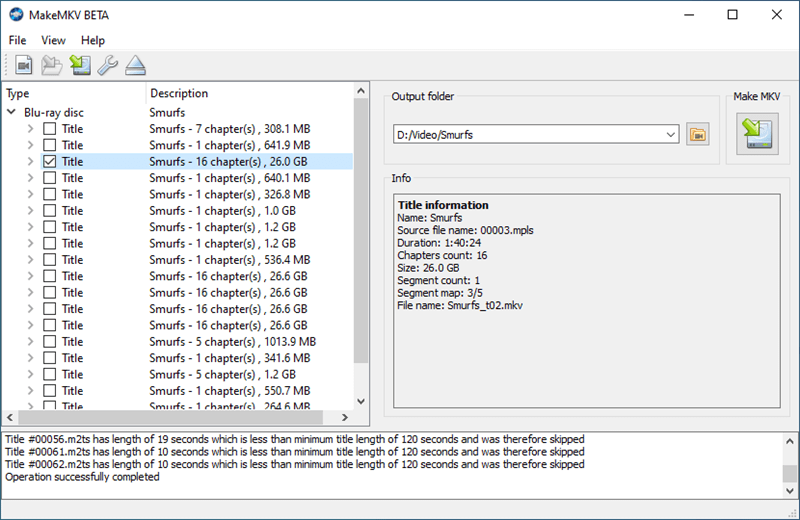Viewport: 800px width, 520px height.
Task: Click the MakeMKV application logo icon
Action: 16,14
